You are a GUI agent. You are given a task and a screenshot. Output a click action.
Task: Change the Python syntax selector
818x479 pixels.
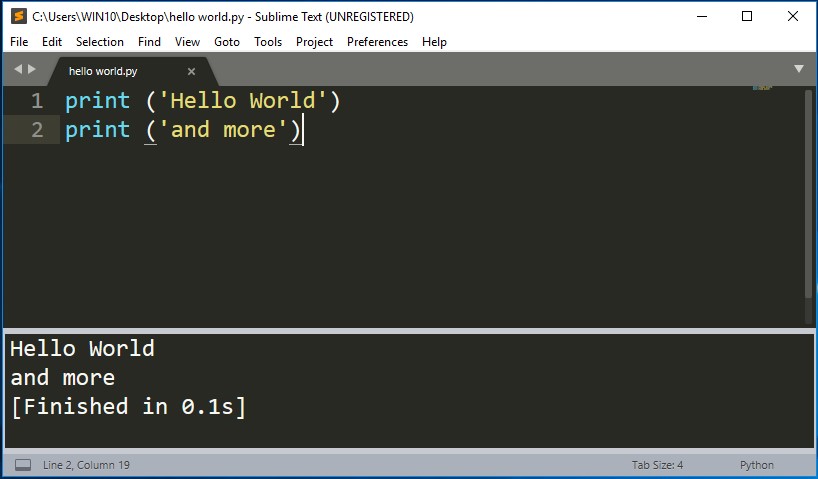pos(756,465)
